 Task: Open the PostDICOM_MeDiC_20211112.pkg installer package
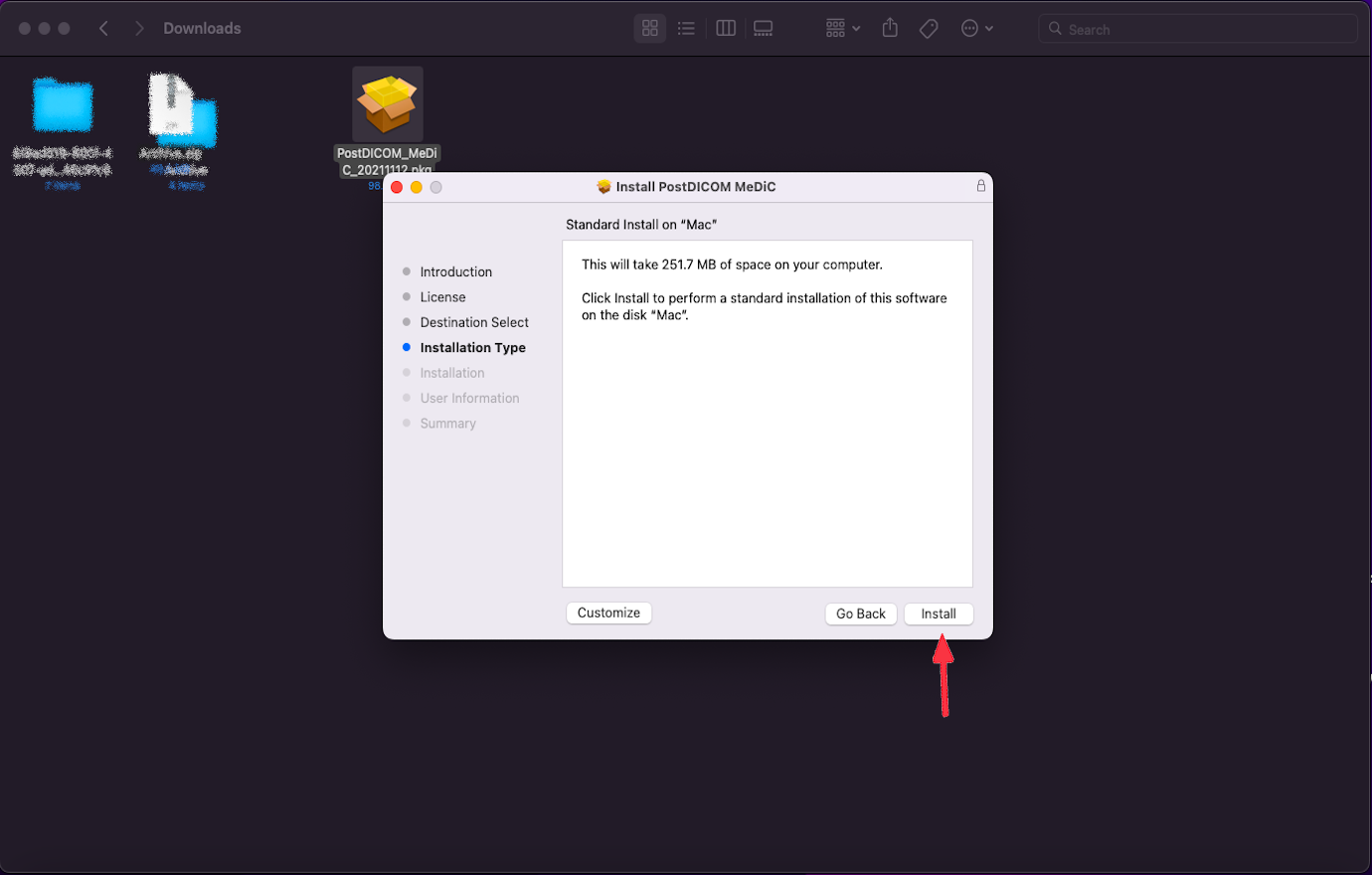387,103
